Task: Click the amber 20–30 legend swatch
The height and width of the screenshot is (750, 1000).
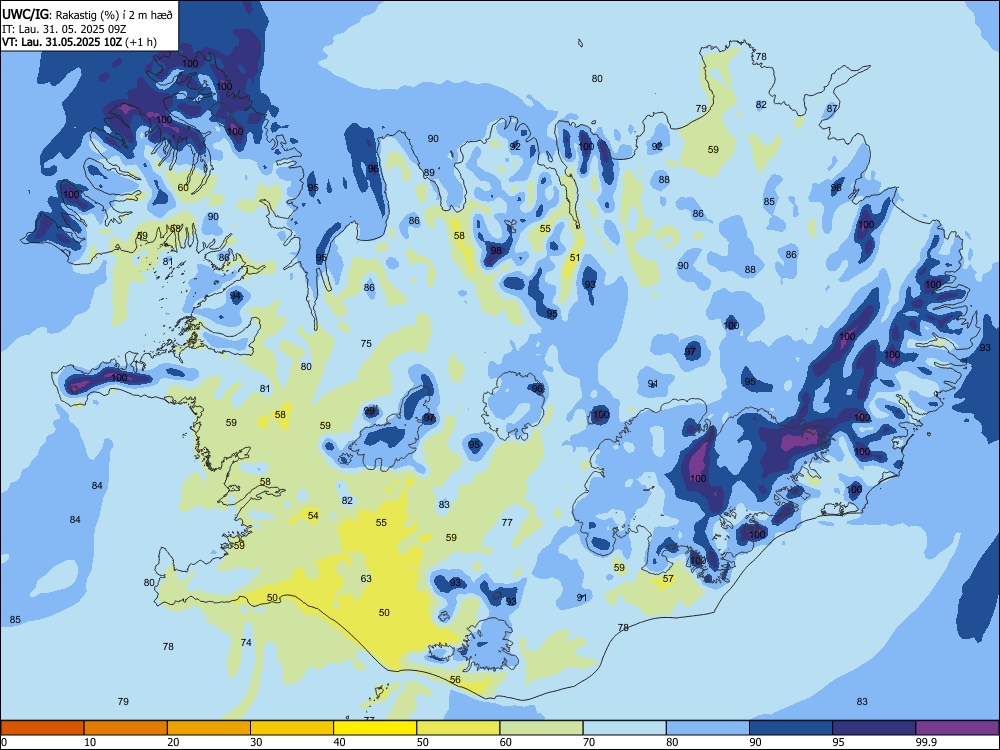Action: [x=209, y=728]
